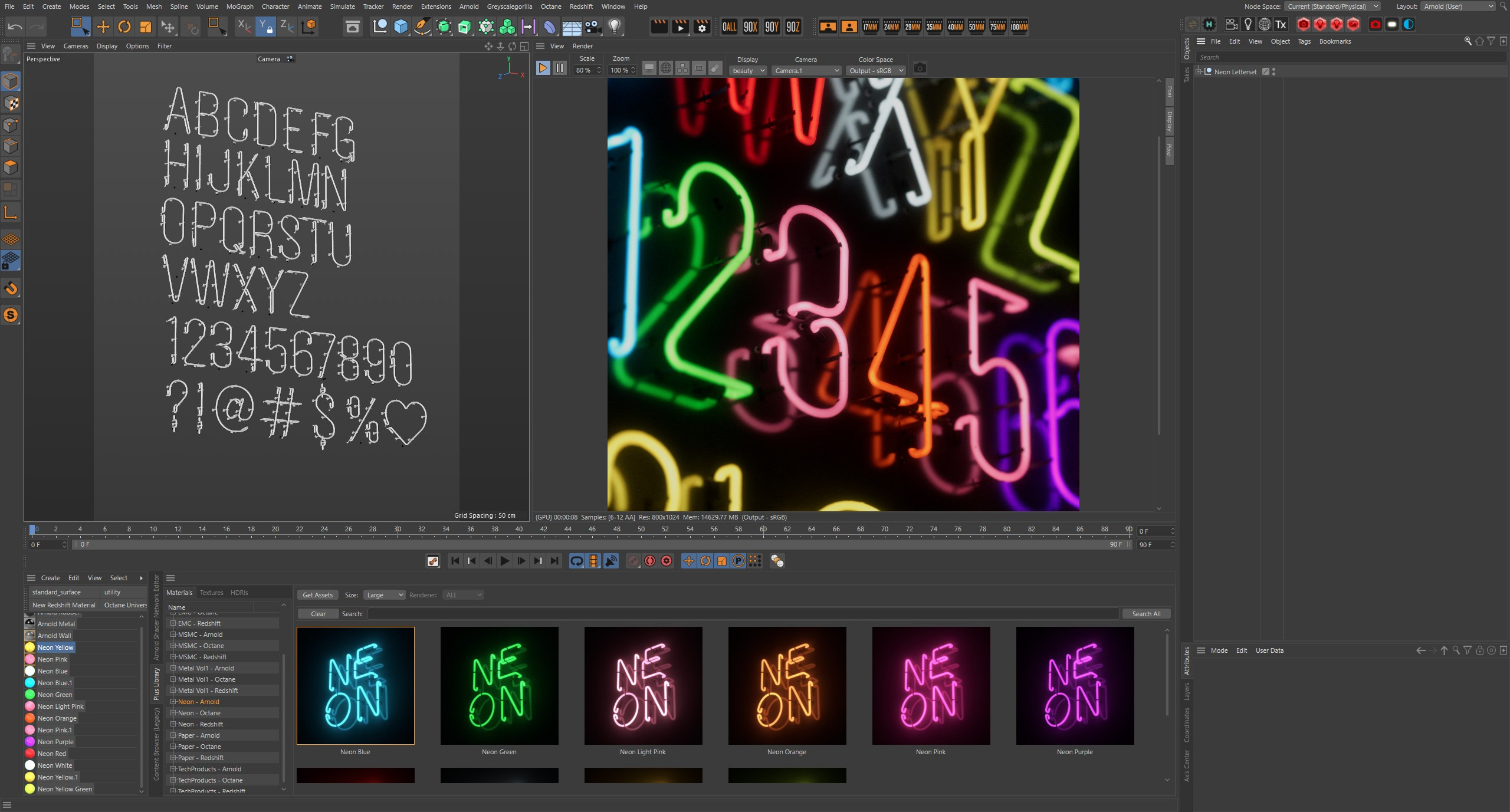Click the Coordinate System toolbar icon
Image resolution: width=1510 pixels, height=812 pixels.
click(x=309, y=27)
